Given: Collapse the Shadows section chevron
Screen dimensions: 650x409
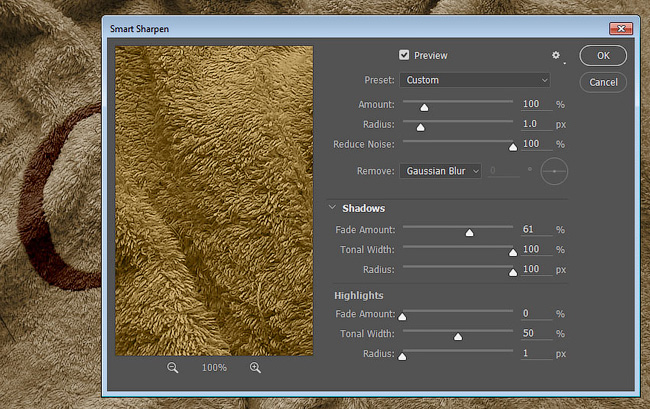Looking at the screenshot, I should coord(332,207).
